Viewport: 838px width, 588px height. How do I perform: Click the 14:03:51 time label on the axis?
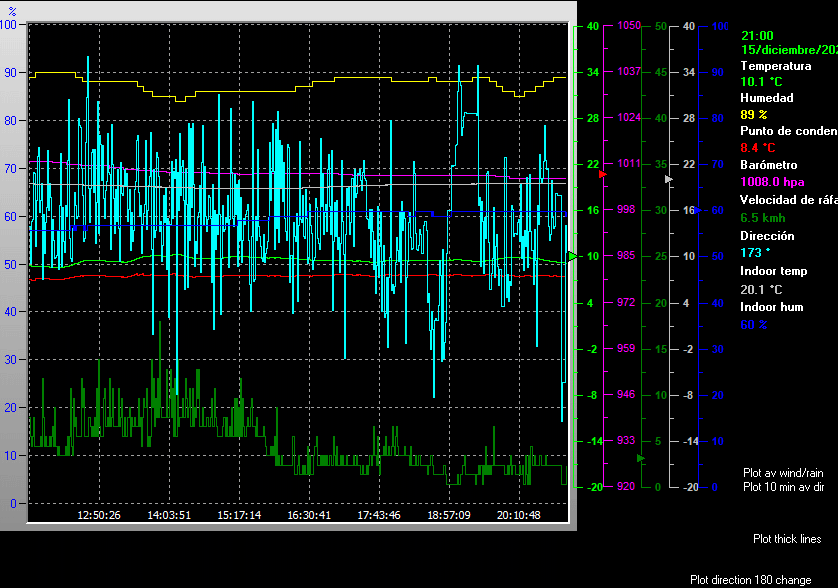coord(168,515)
